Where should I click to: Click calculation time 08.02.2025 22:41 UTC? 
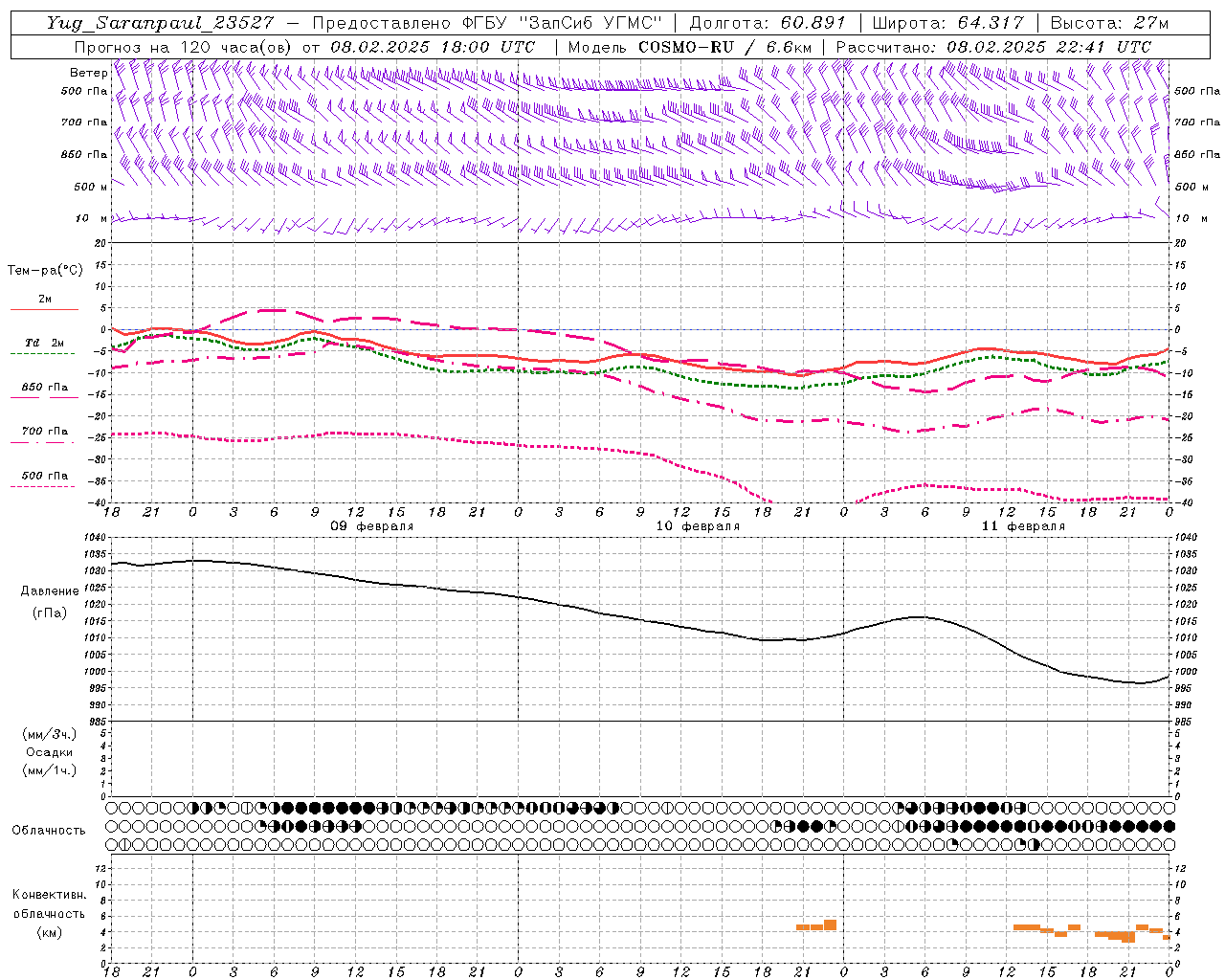click(x=1049, y=47)
